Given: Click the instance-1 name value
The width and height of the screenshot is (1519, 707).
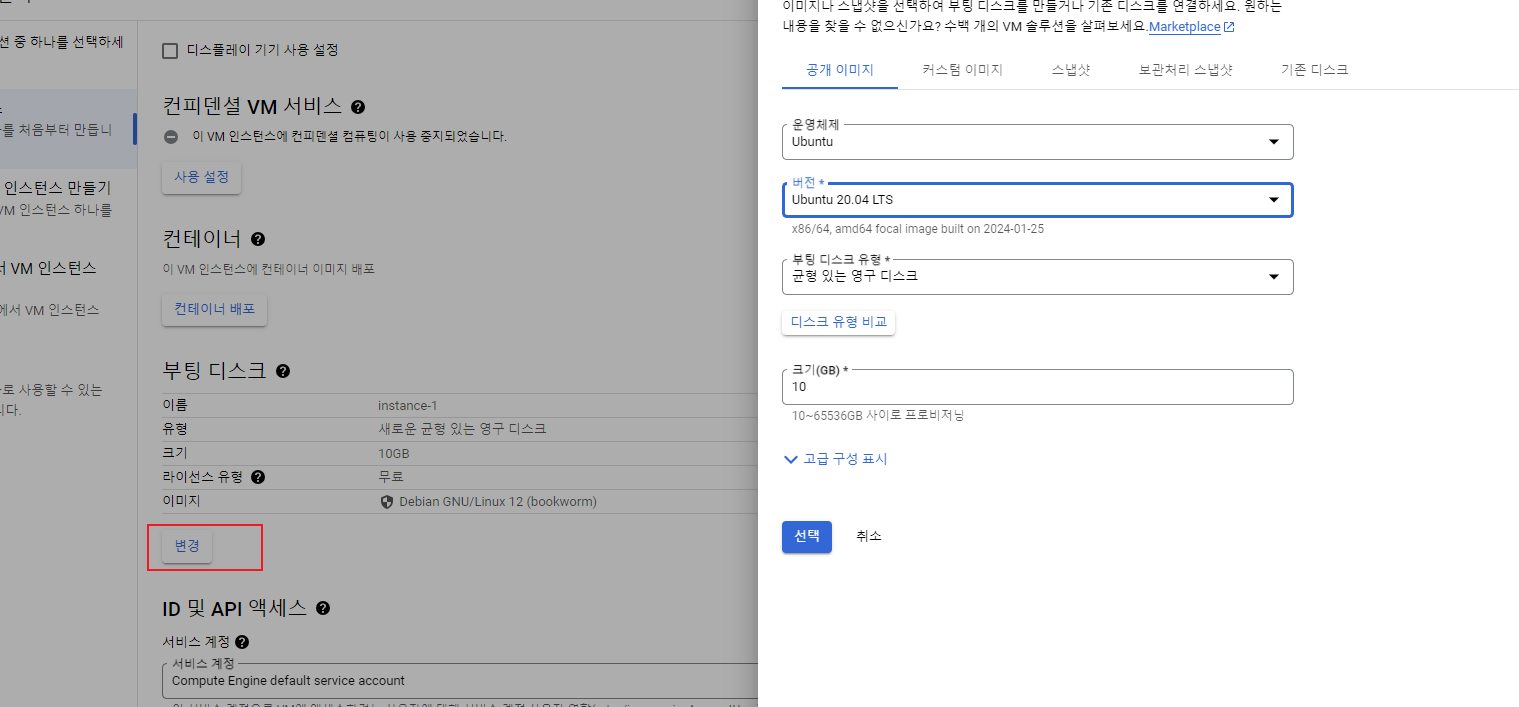Looking at the screenshot, I should pos(407,406).
